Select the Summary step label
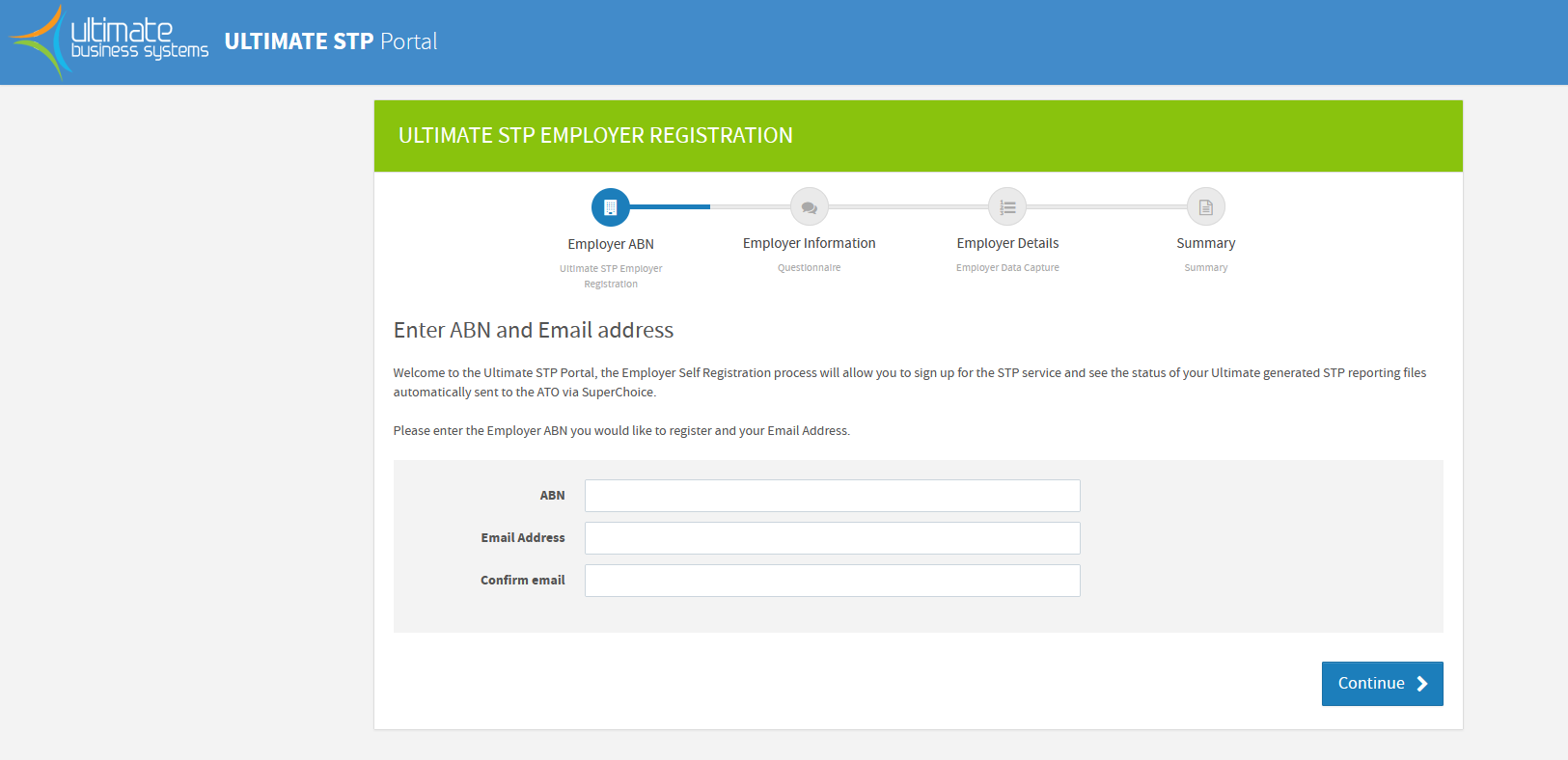Viewport: 1568px width, 760px height. point(1206,243)
